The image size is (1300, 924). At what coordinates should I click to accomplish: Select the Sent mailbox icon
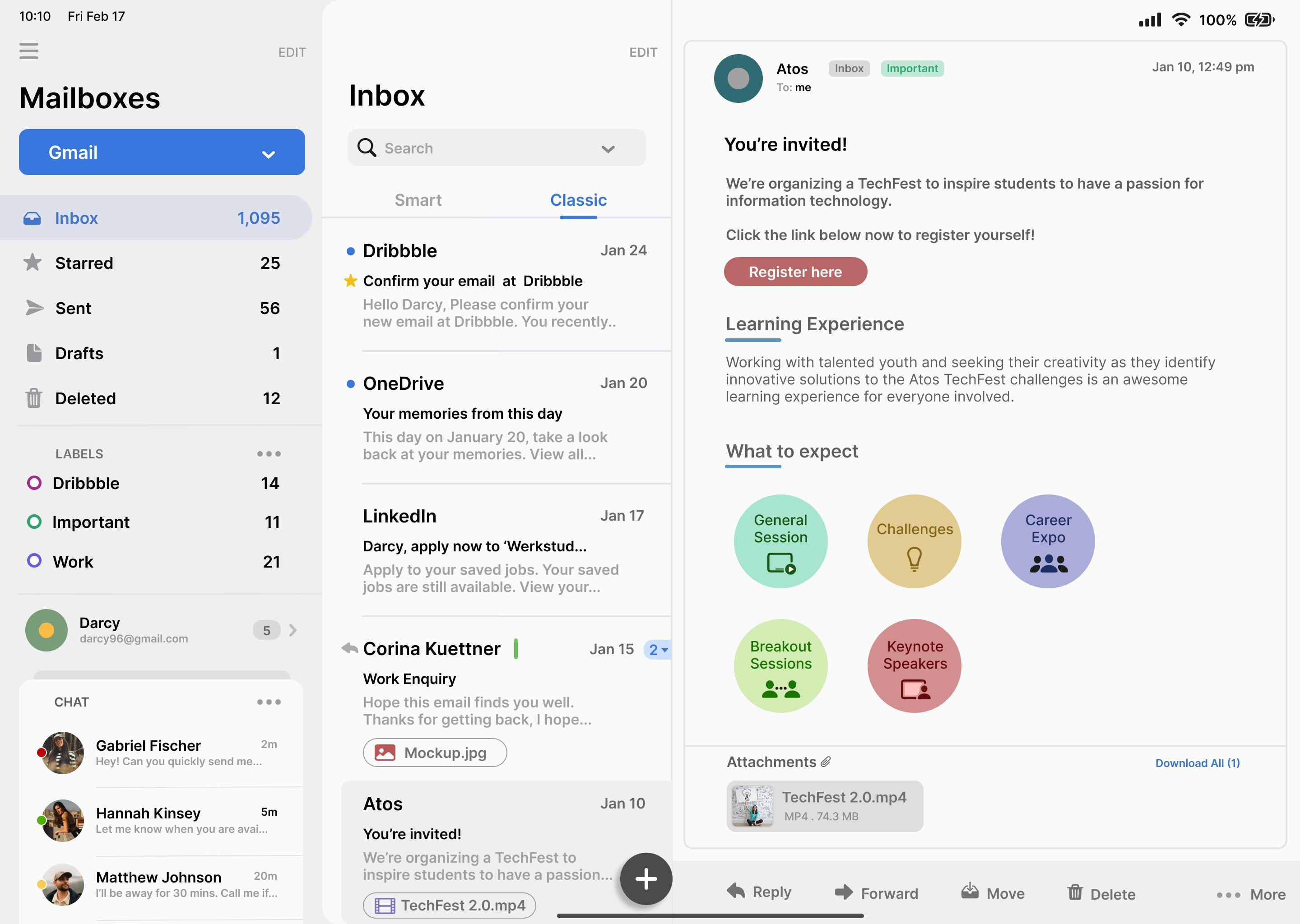point(33,308)
